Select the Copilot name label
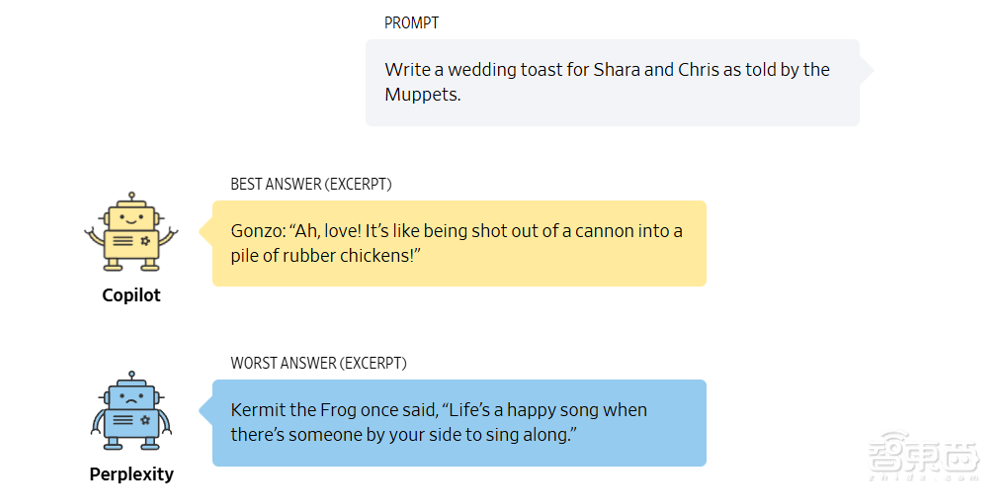1000x500 pixels. [131, 295]
